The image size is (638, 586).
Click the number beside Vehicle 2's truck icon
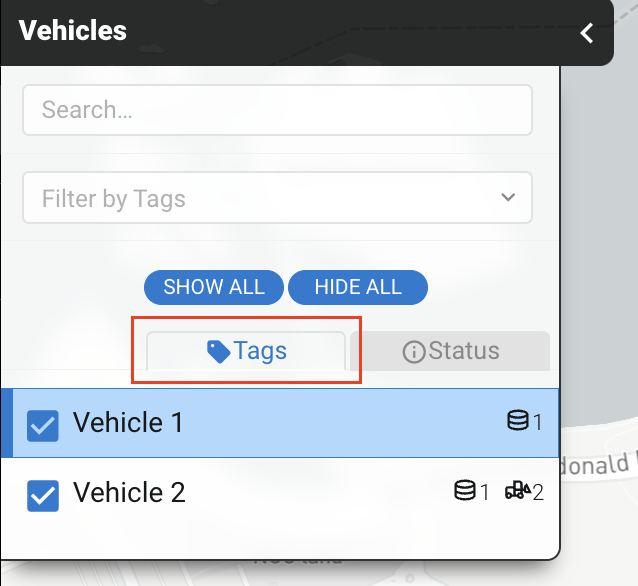point(538,492)
